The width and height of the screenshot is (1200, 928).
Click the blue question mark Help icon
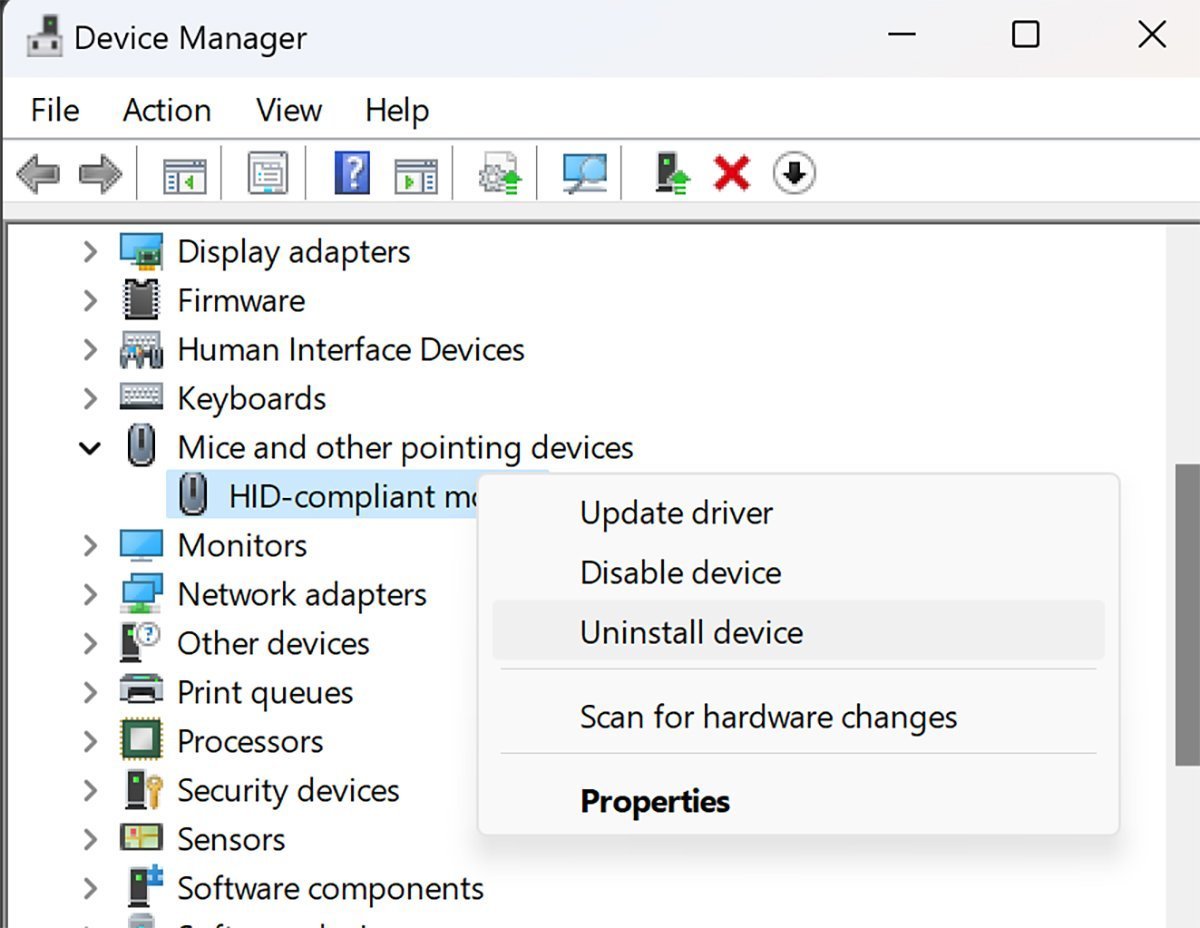click(351, 173)
